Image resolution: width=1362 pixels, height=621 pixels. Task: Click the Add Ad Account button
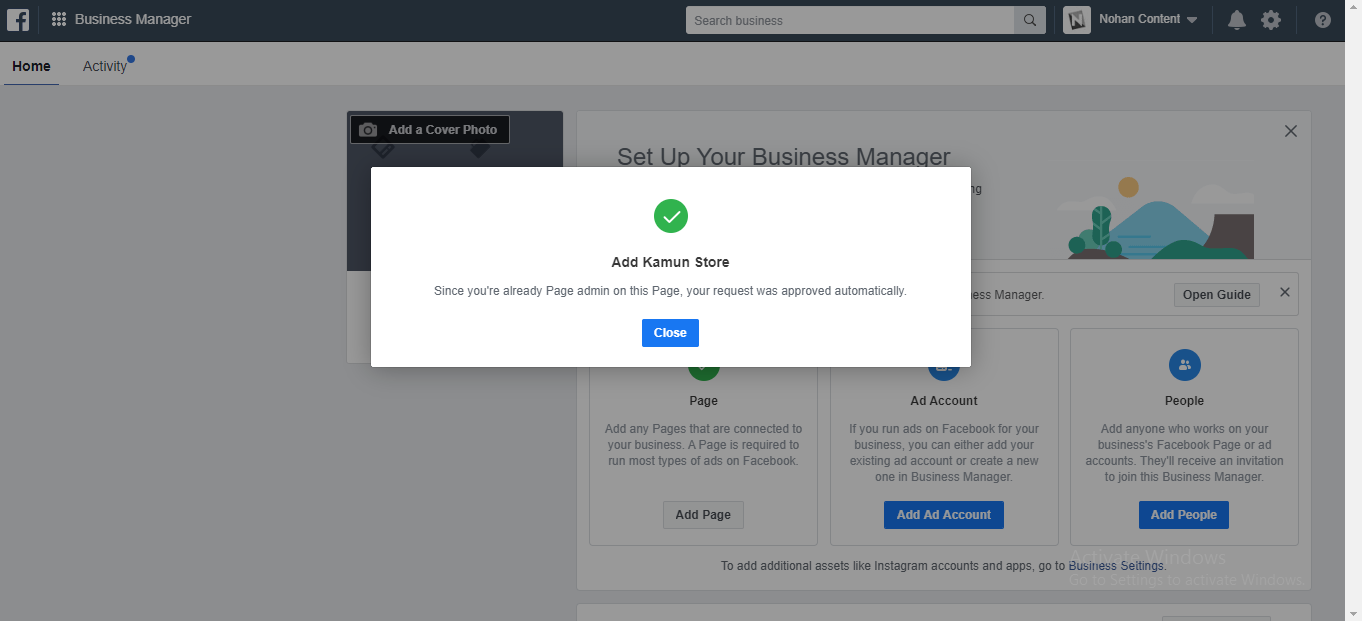pyautogui.click(x=944, y=515)
